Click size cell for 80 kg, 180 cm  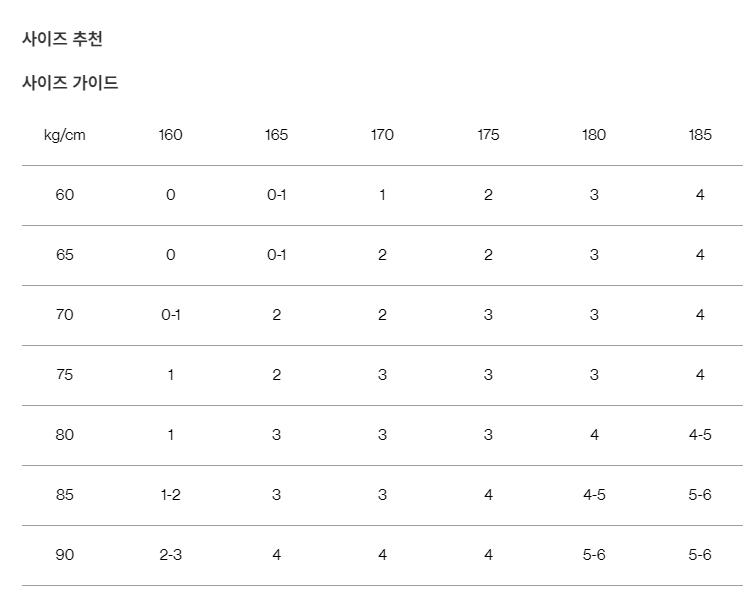click(594, 435)
